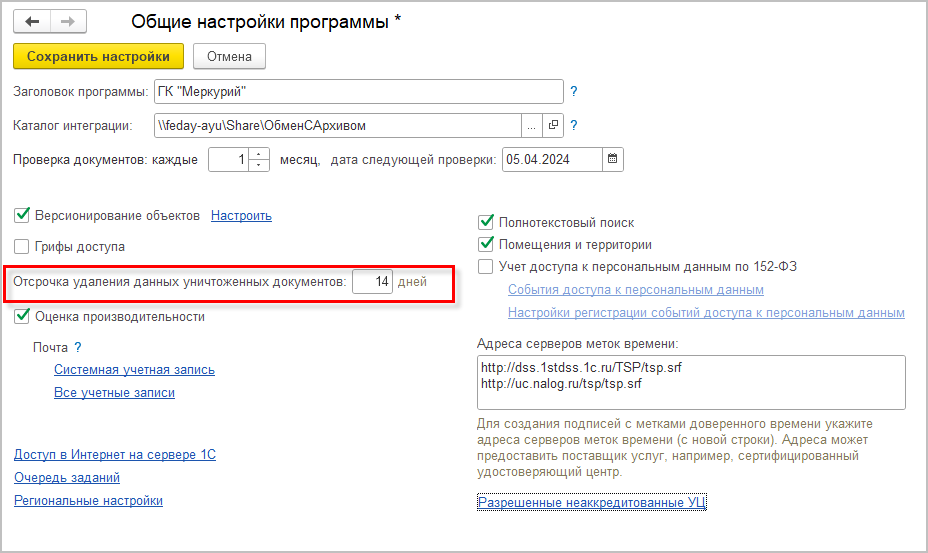Uncheck the Полнотекстовый поиск option
The height and width of the screenshot is (553, 928).
point(486,222)
